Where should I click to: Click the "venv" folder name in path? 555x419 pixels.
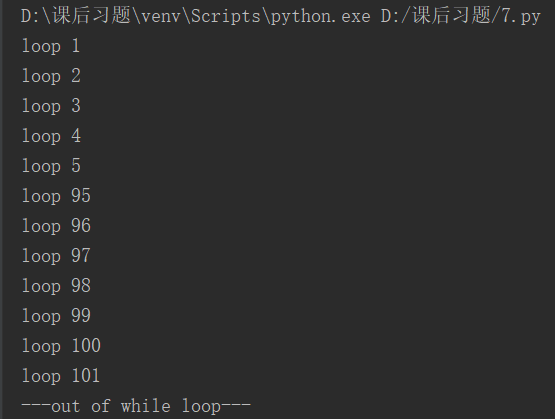[161, 17]
